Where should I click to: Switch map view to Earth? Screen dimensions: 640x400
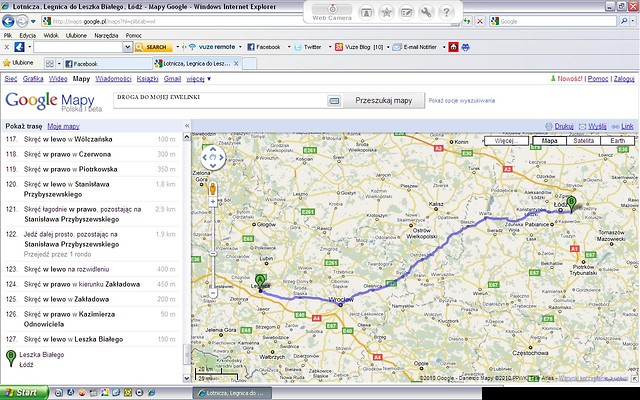tap(617, 141)
